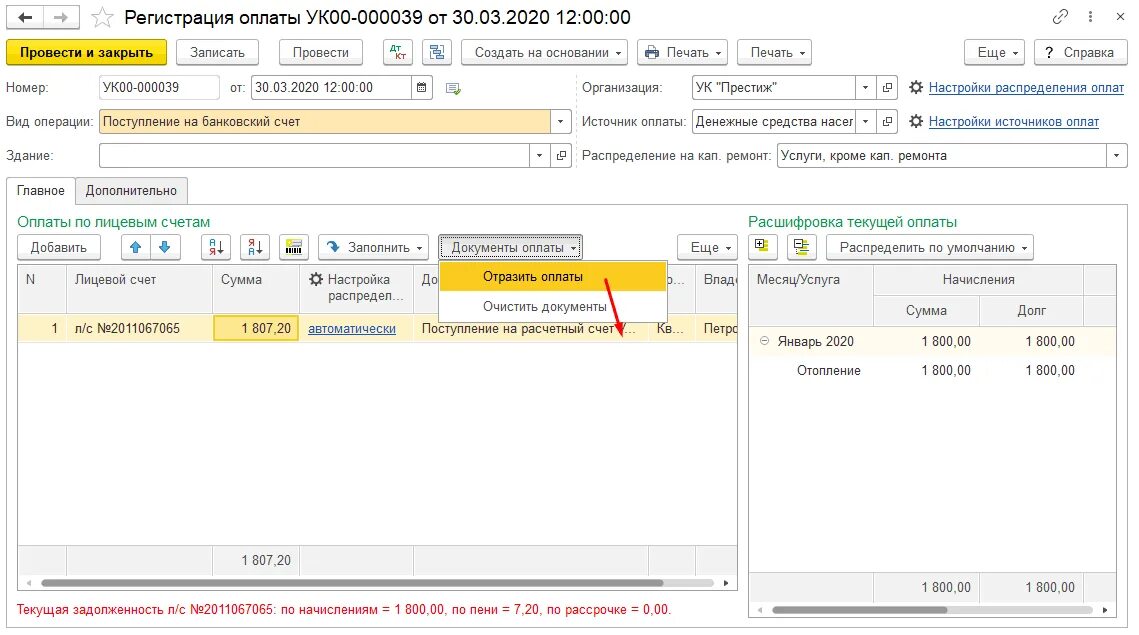Open calendar picker for the date field
This screenshot has height=635, width=1139.
[x=421, y=87]
